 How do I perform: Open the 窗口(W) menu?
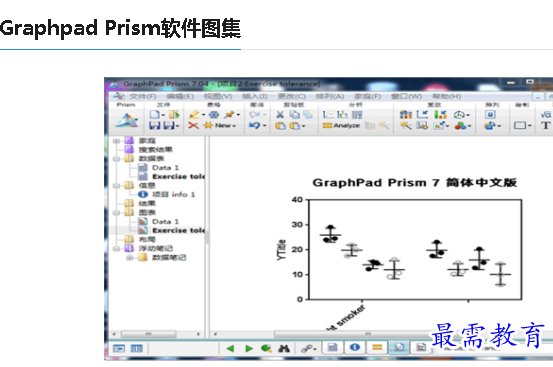coord(406,96)
